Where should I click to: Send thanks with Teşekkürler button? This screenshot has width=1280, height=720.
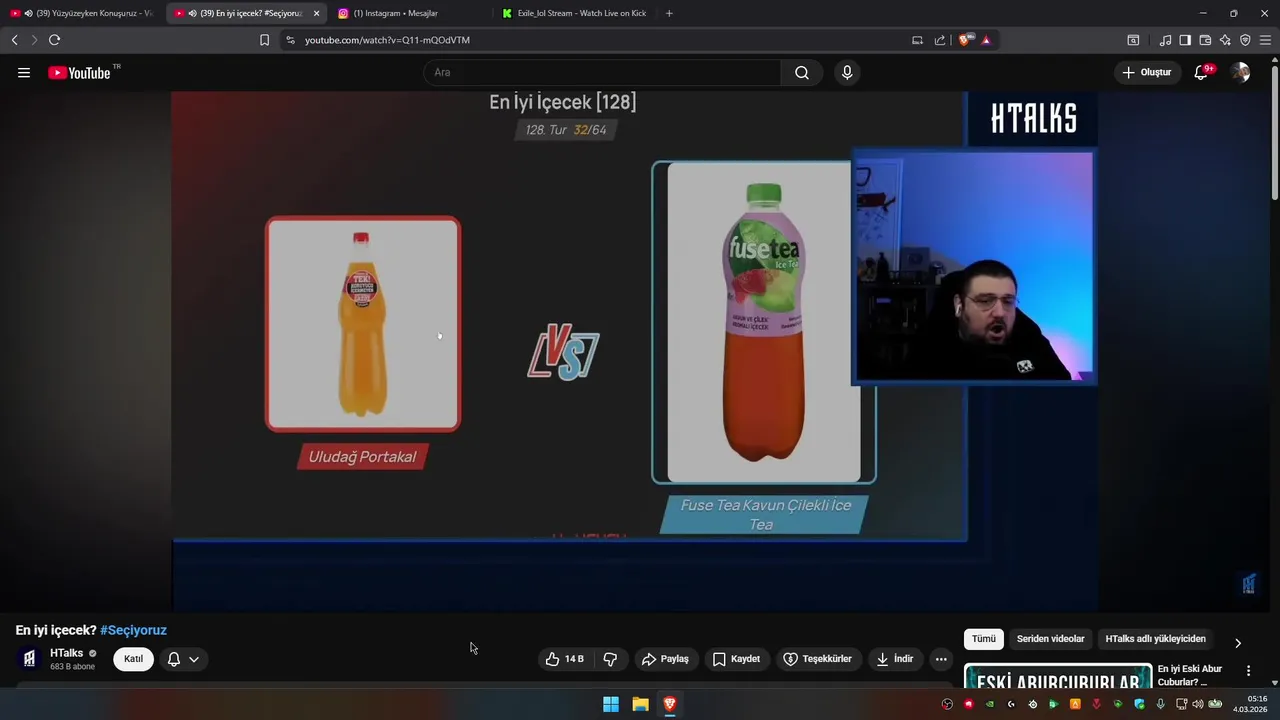(x=817, y=659)
